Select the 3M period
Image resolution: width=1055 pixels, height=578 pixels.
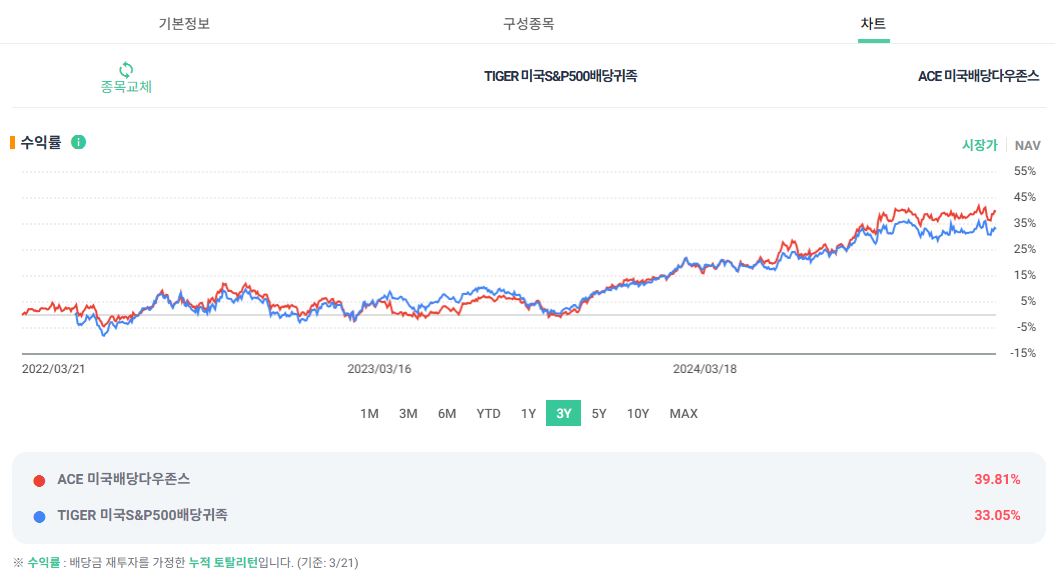coord(408,414)
